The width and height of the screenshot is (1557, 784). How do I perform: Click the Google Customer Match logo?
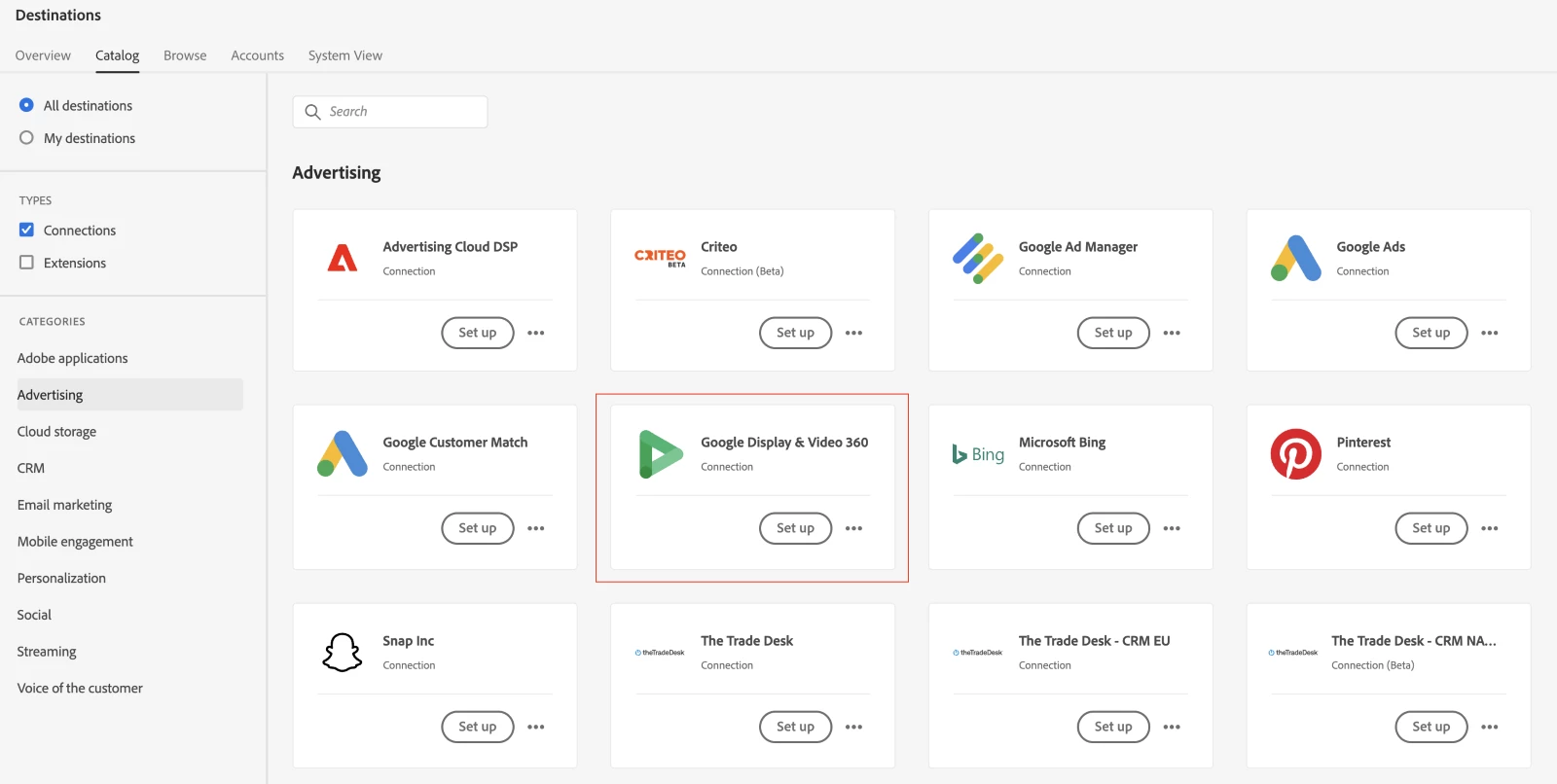tap(342, 453)
